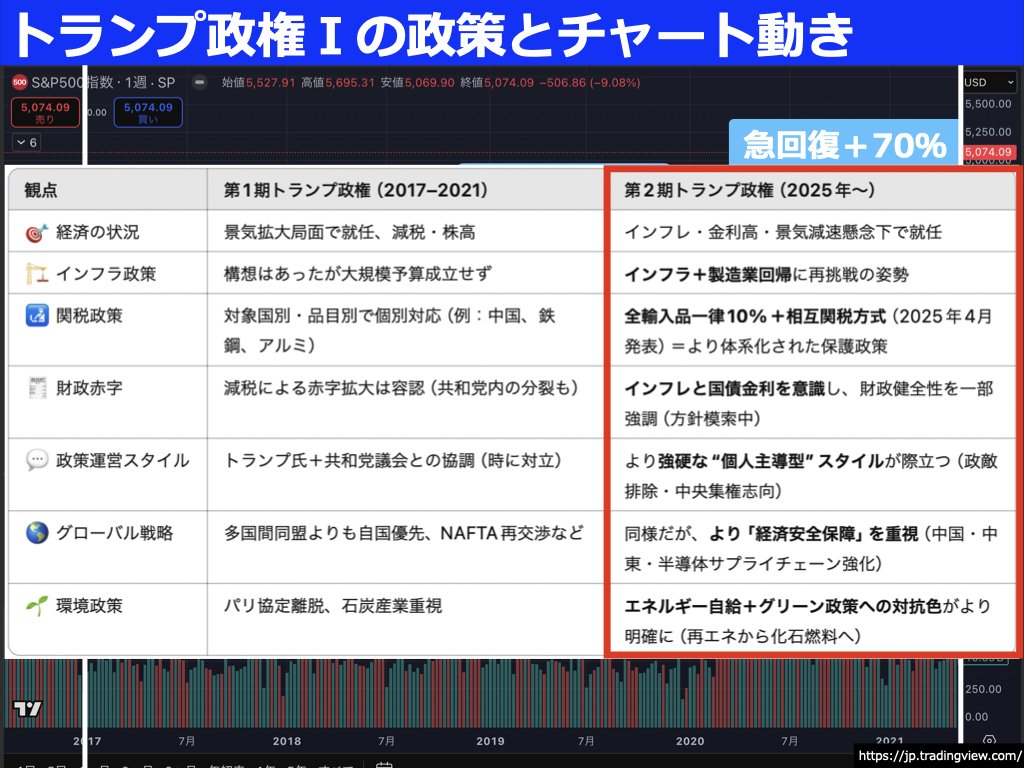This screenshot has height=768, width=1024.
Task: Click the blue icon beside 関税政策
Action: [37, 315]
